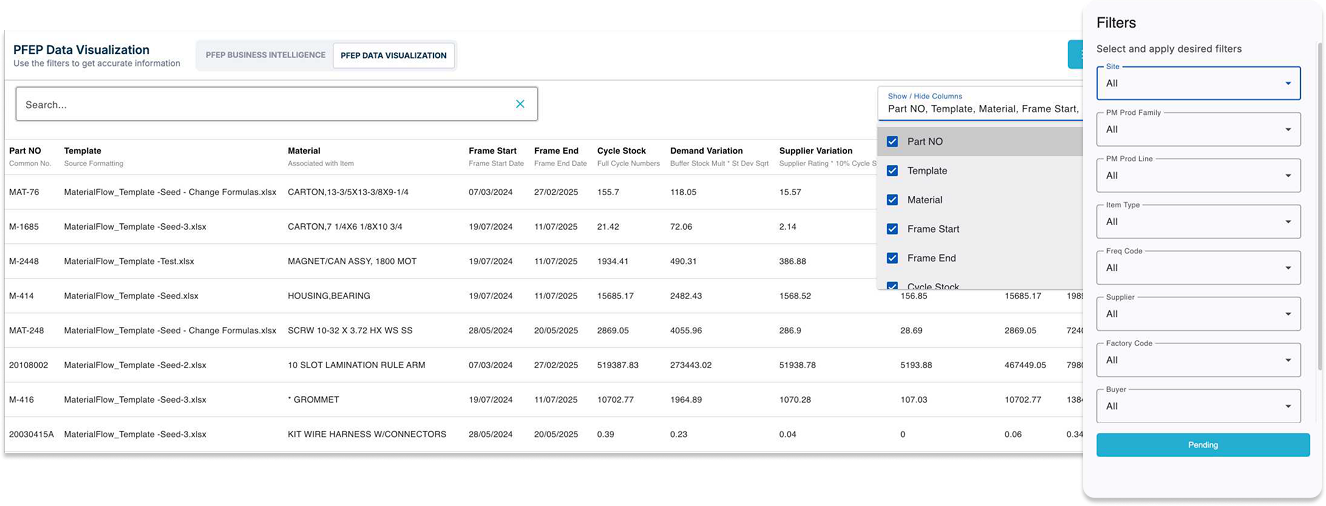Clear the search field with X icon
This screenshot has height=506, width=1326.
pos(520,104)
